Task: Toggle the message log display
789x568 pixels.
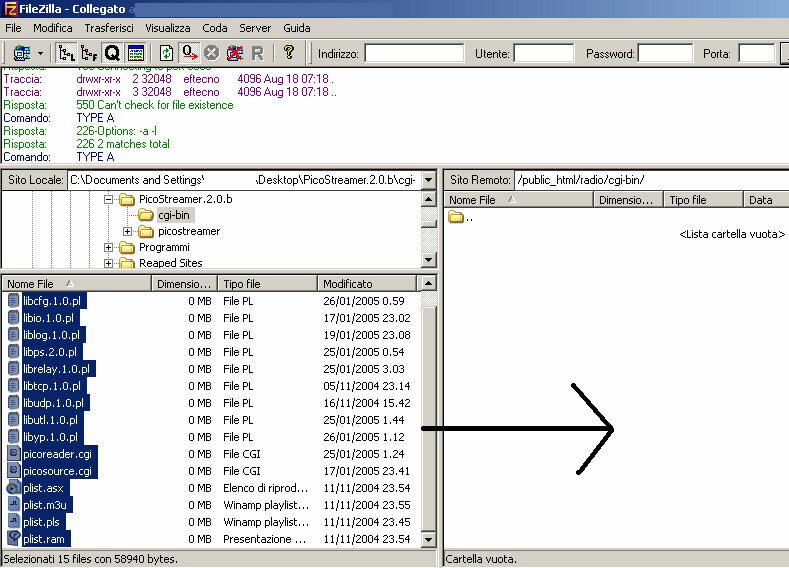Action: [136, 53]
